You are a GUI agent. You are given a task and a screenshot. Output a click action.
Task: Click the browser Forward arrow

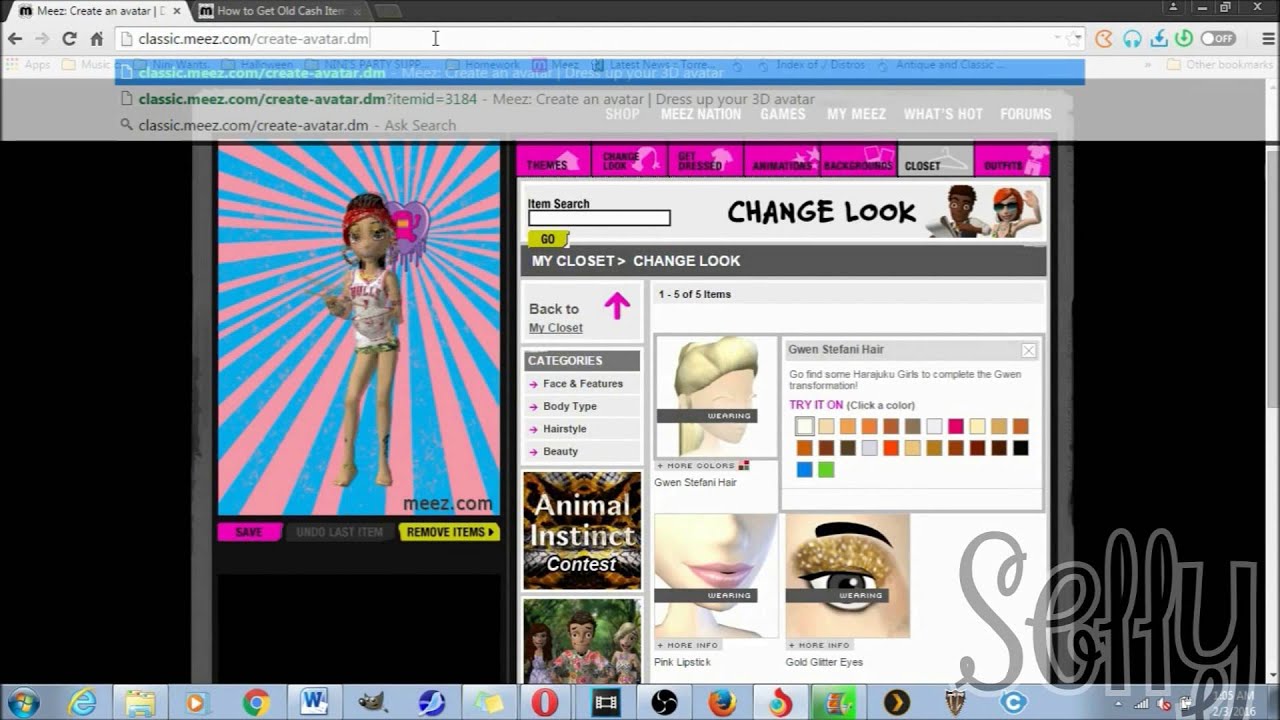click(x=42, y=39)
